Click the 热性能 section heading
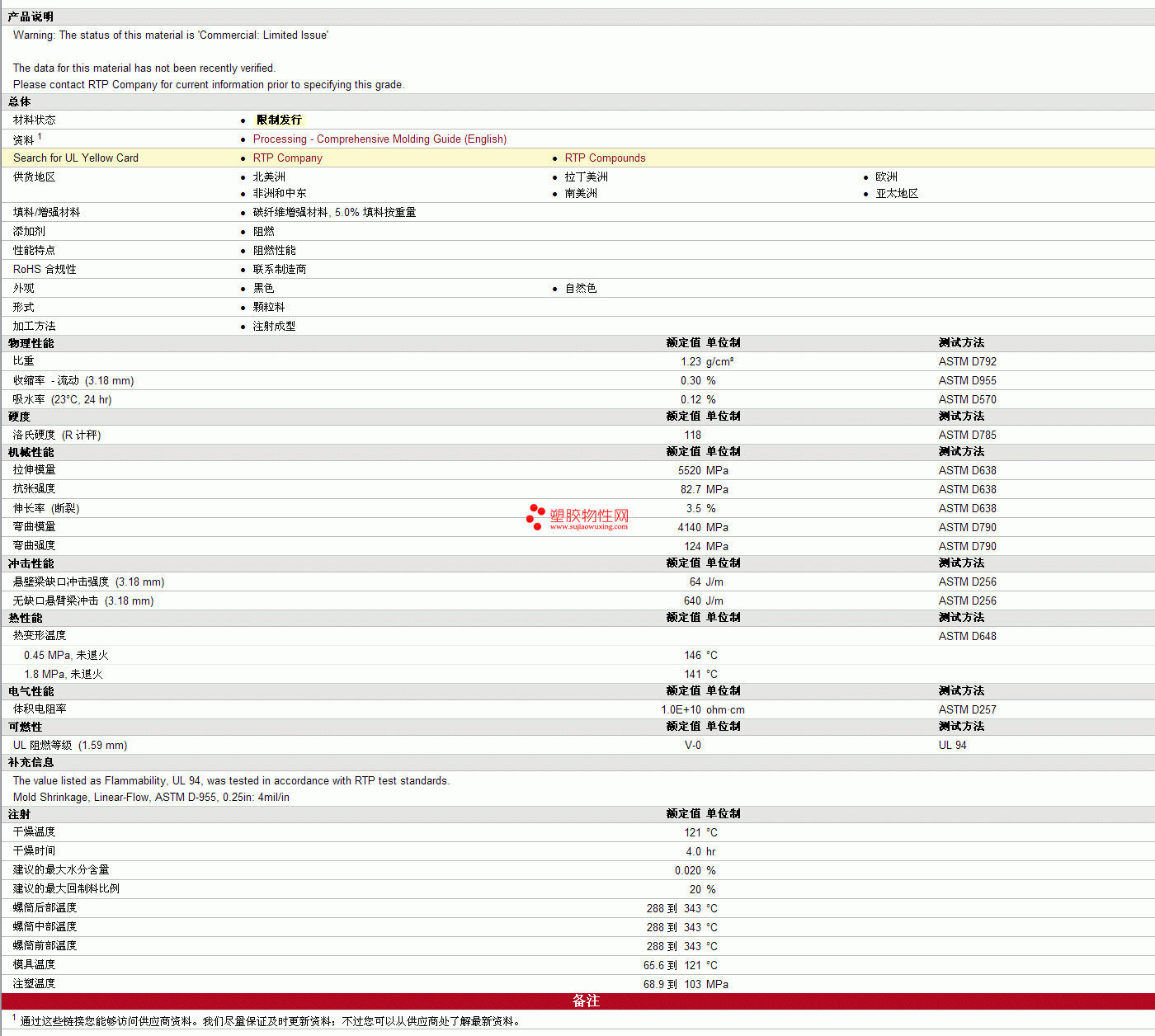Viewport: 1155px width, 1036px height. (x=26, y=619)
